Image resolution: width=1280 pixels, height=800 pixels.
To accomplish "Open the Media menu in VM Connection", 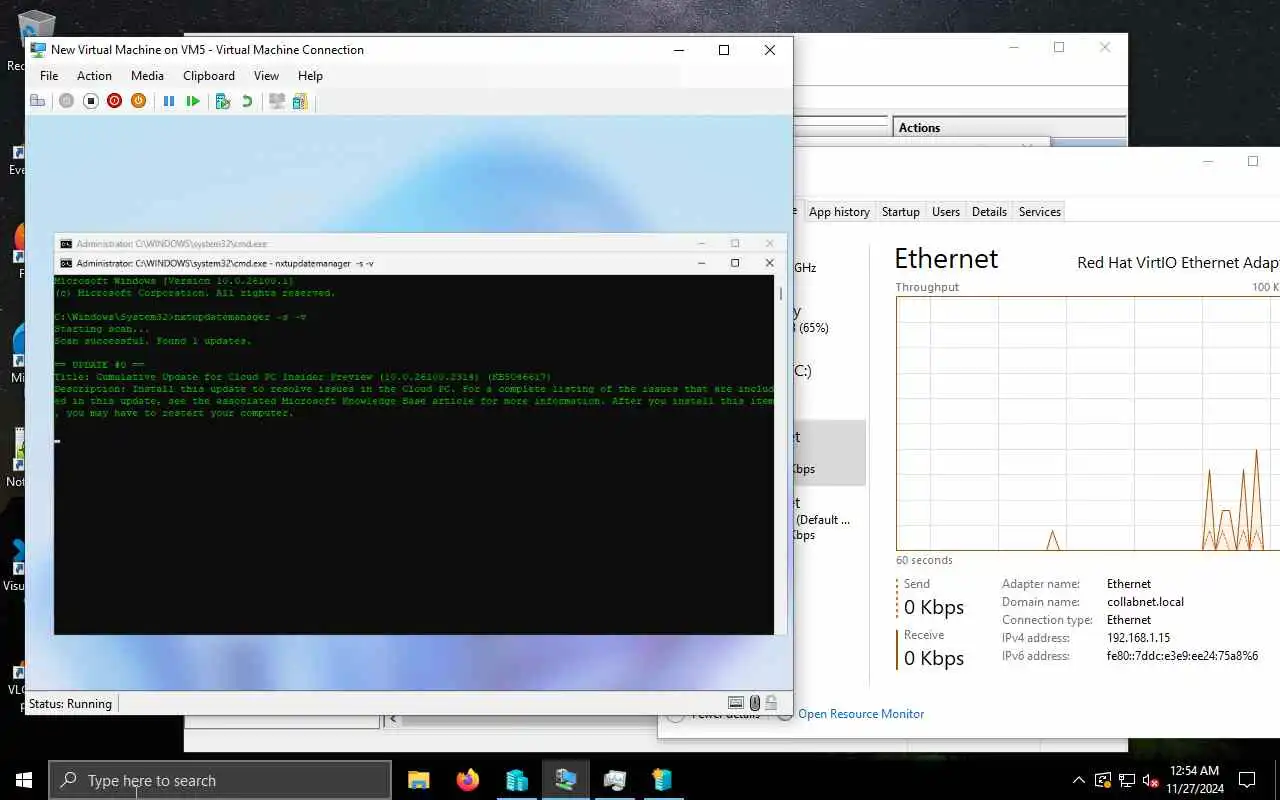I will pyautogui.click(x=147, y=76).
